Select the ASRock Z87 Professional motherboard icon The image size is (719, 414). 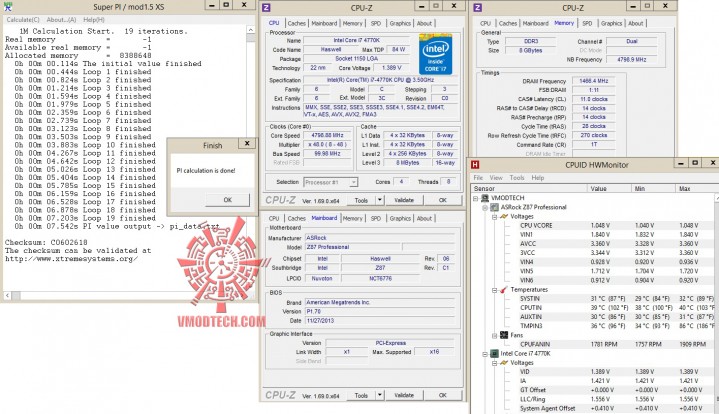[495, 207]
